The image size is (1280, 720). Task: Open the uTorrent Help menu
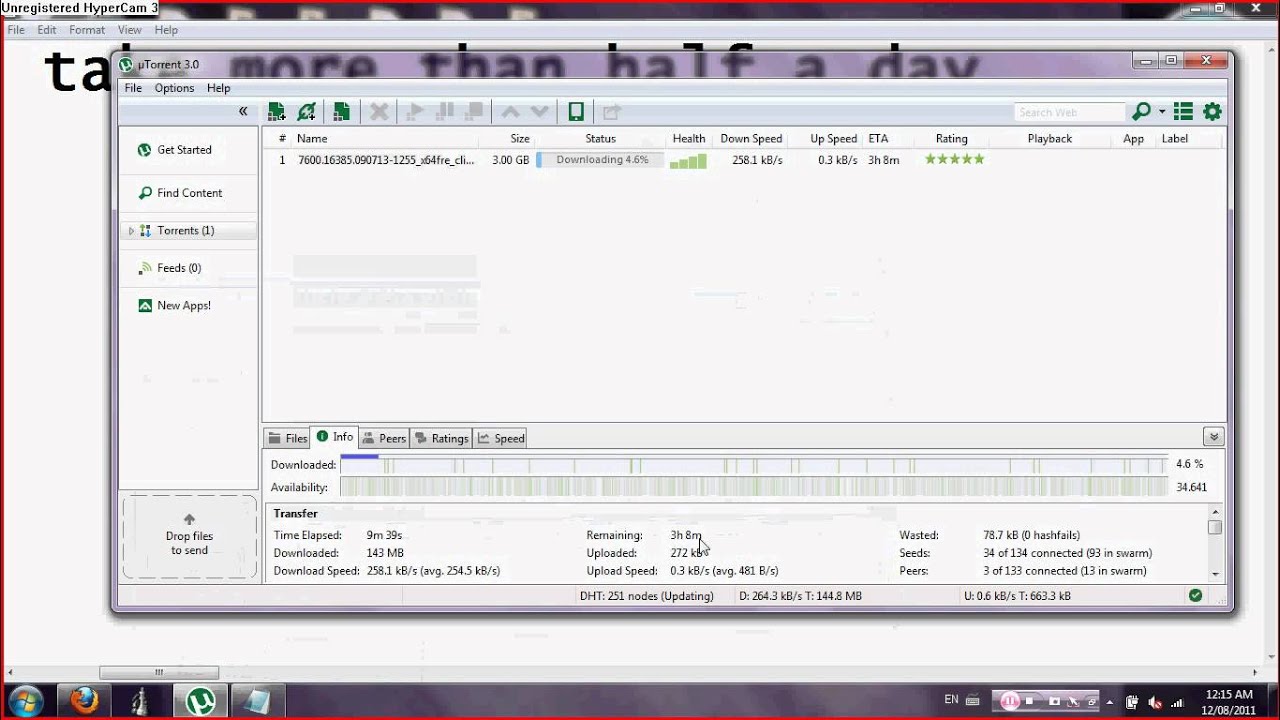(x=218, y=88)
